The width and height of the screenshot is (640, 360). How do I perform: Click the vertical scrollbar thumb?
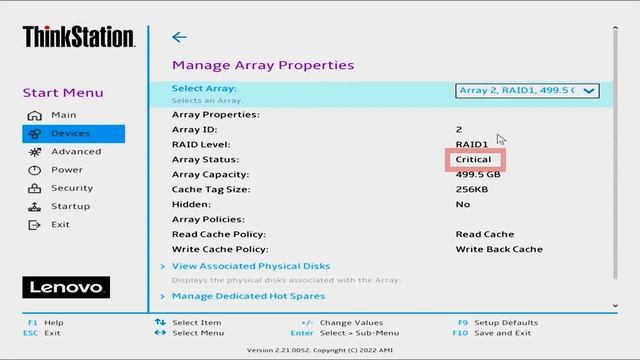tap(615, 155)
